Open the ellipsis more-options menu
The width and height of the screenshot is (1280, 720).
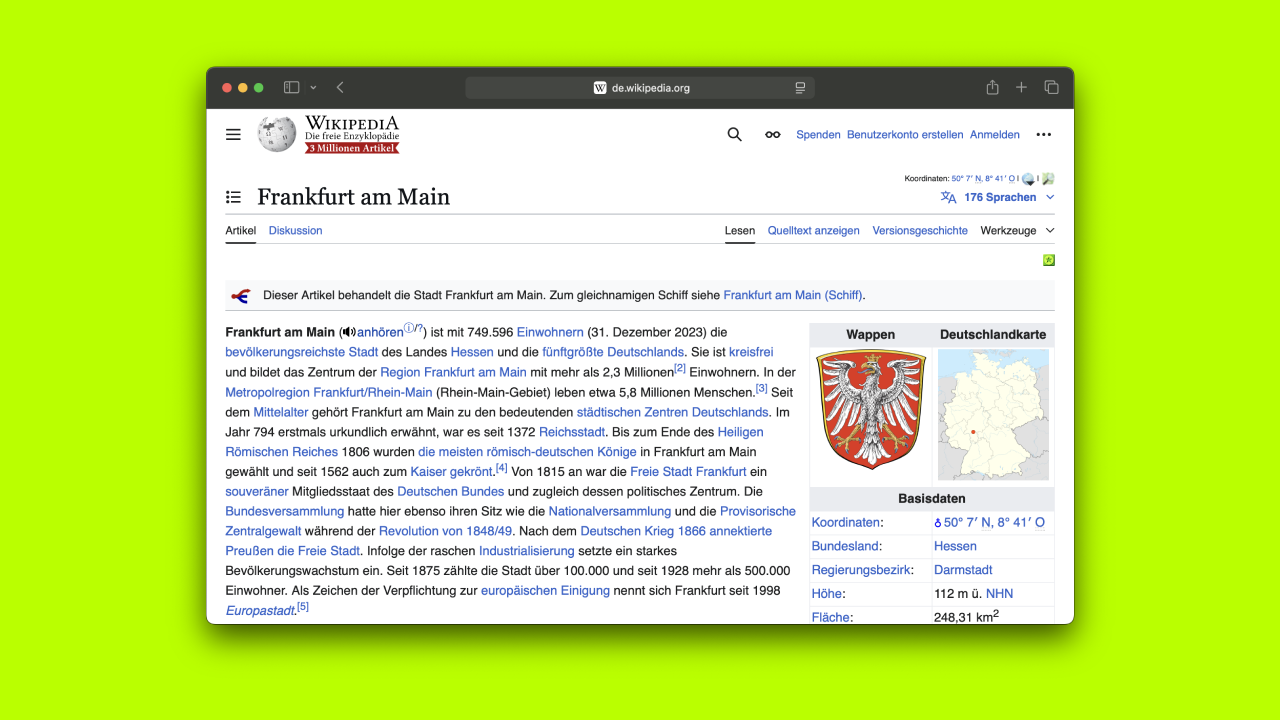pyautogui.click(x=1043, y=134)
